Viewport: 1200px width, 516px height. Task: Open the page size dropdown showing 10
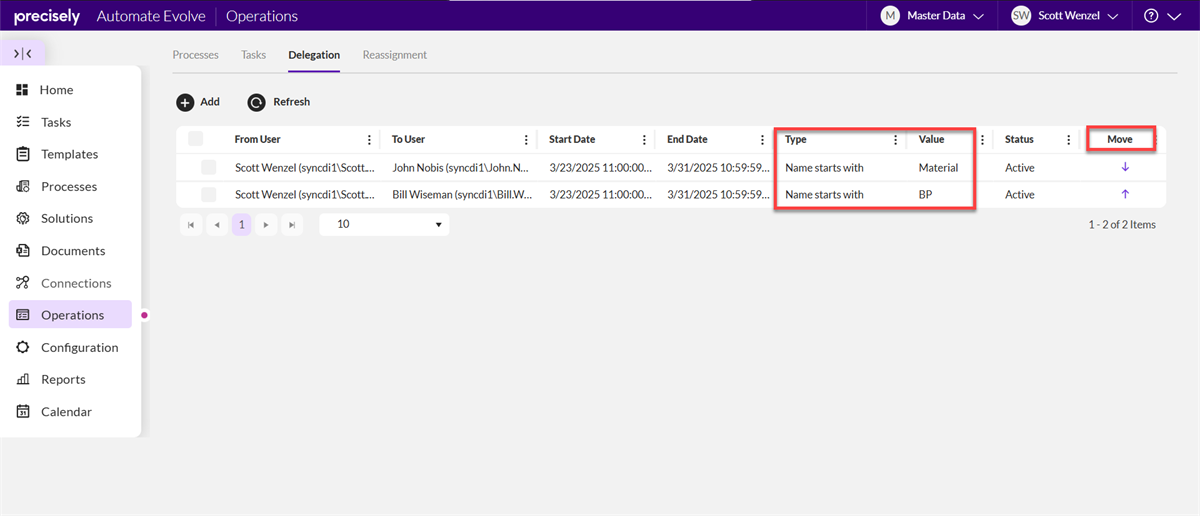click(384, 225)
